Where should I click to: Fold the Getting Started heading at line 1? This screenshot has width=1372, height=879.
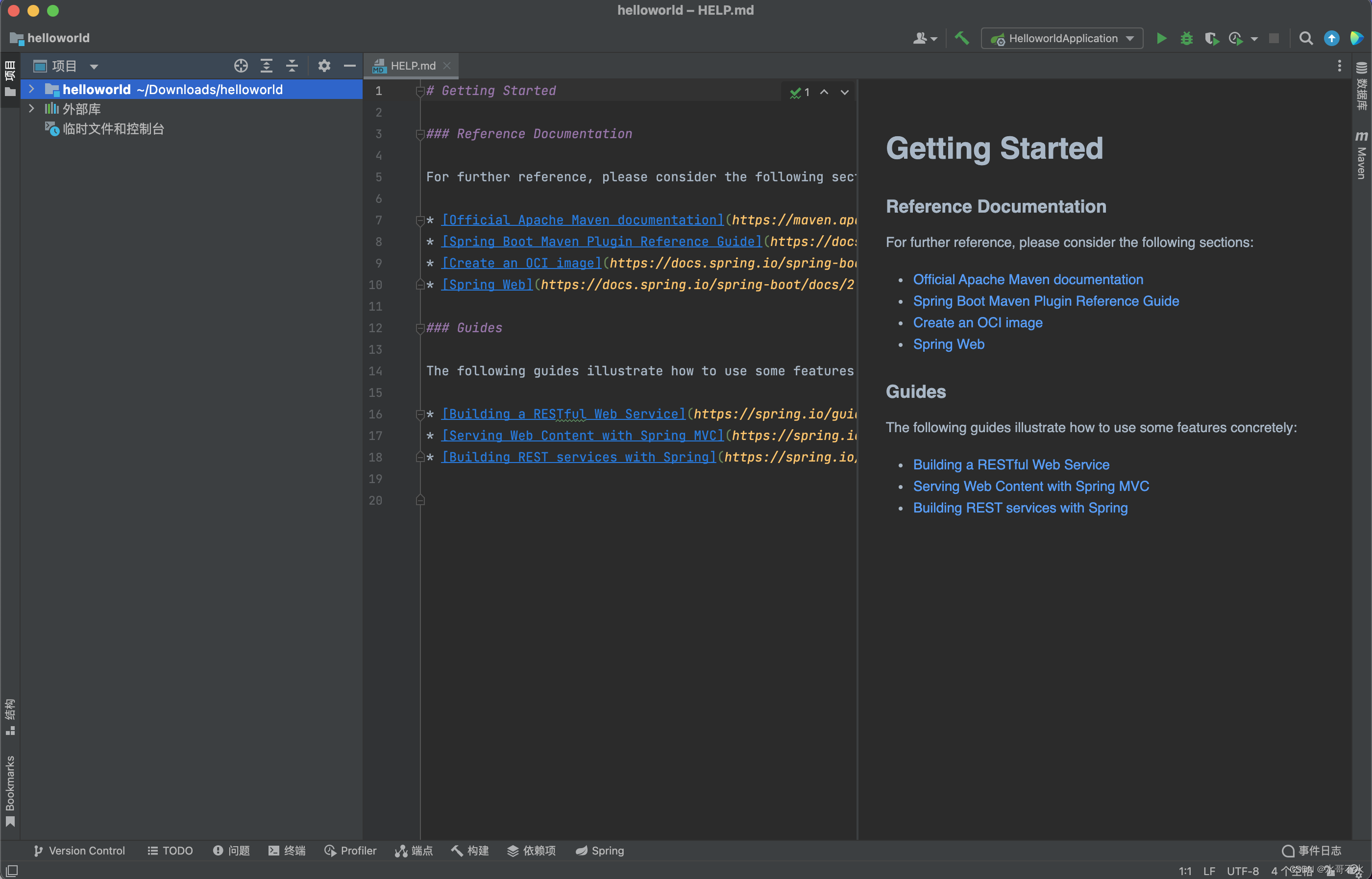click(420, 91)
